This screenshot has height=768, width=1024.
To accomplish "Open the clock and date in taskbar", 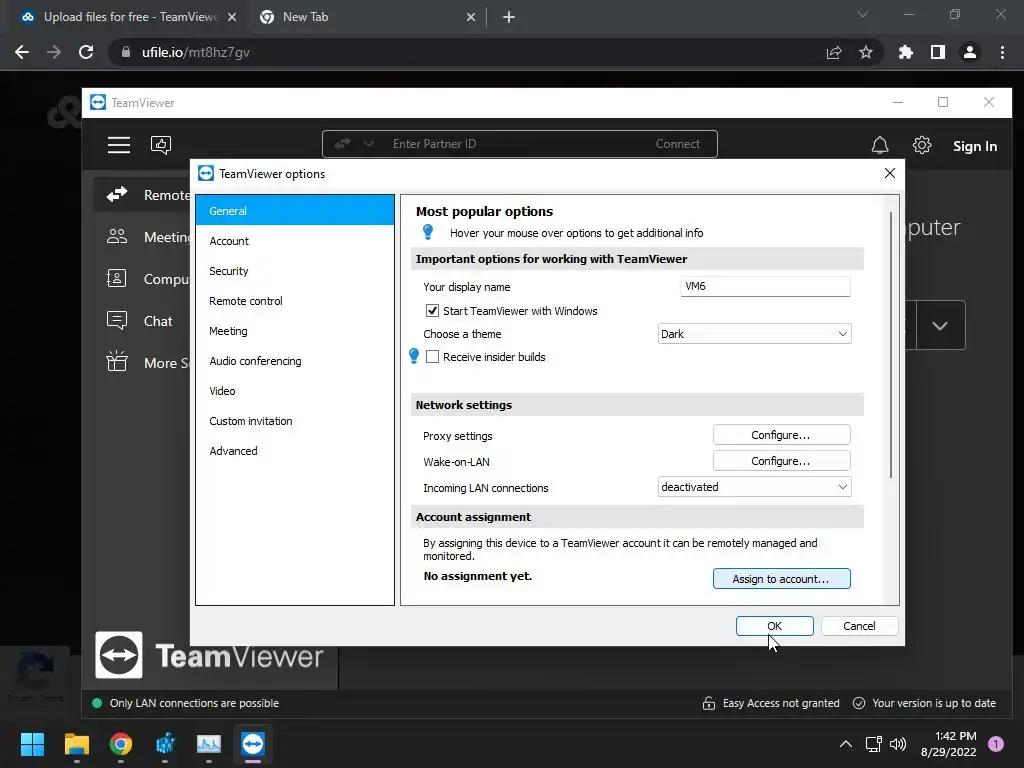I will pyautogui.click(x=948, y=744).
